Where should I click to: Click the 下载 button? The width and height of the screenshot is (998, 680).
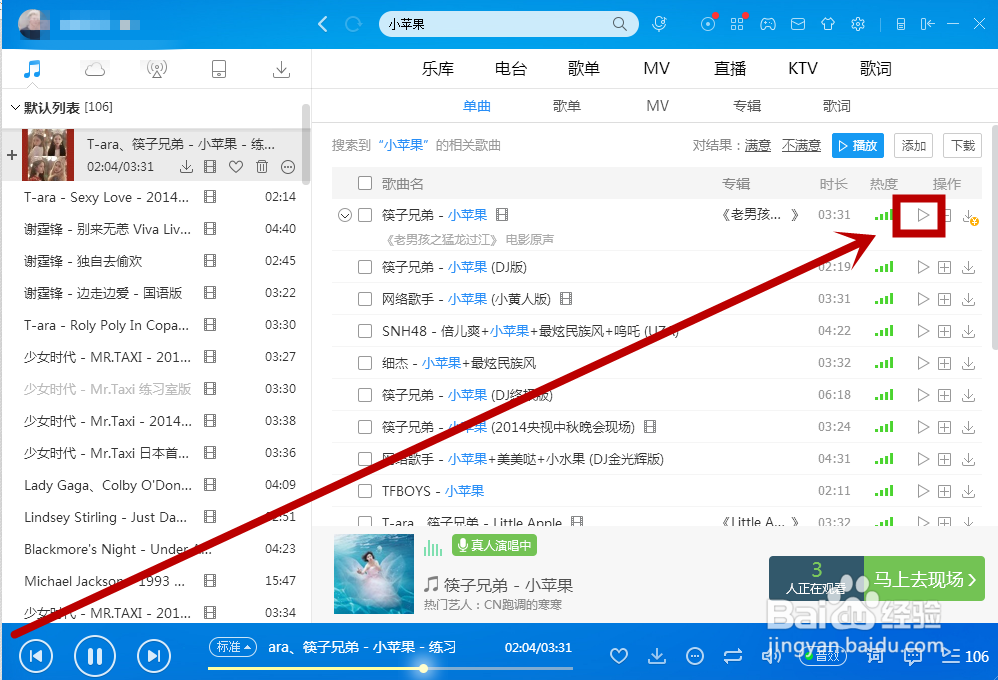[x=963, y=146]
